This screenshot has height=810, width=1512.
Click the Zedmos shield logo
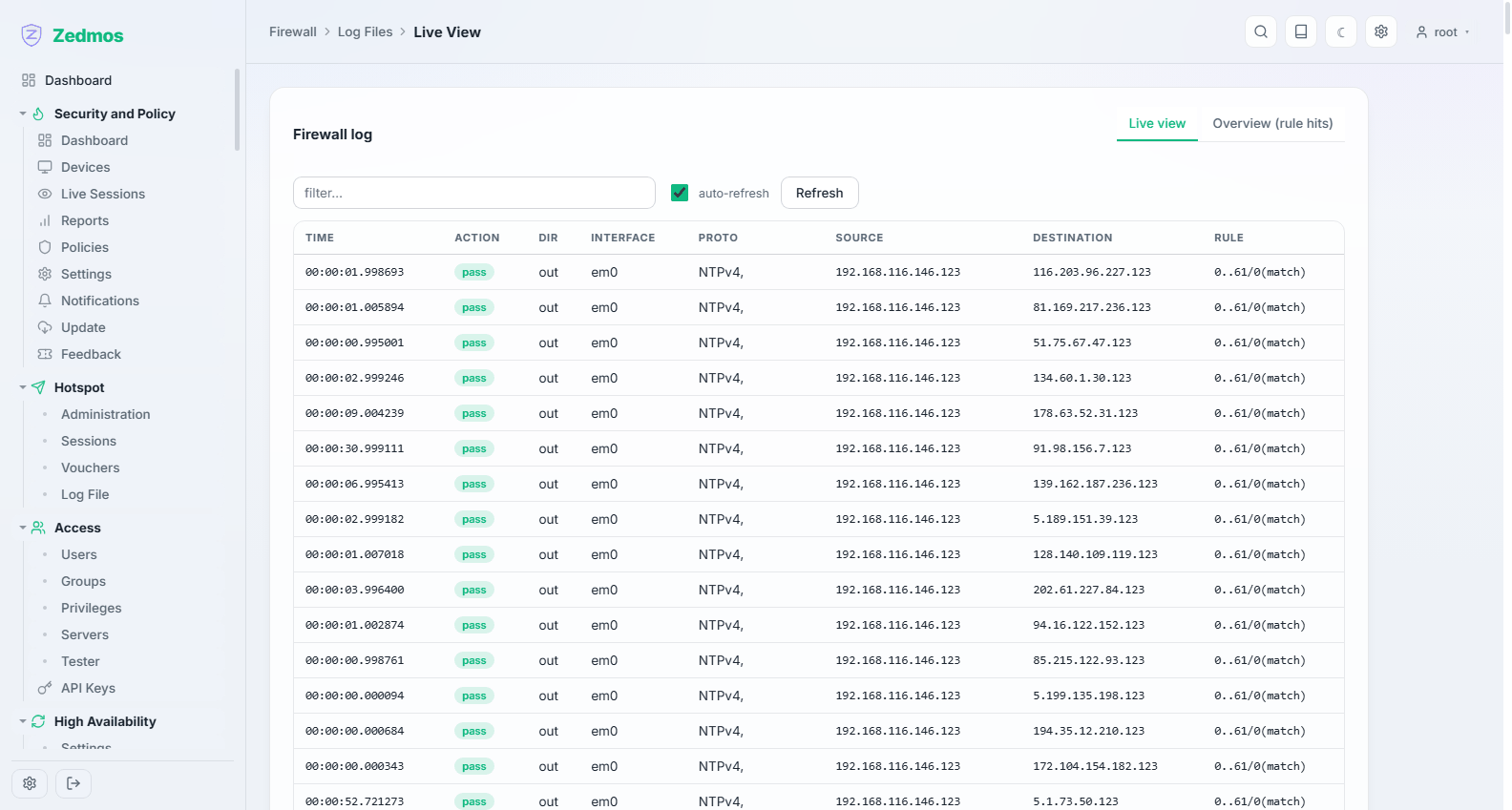point(31,35)
